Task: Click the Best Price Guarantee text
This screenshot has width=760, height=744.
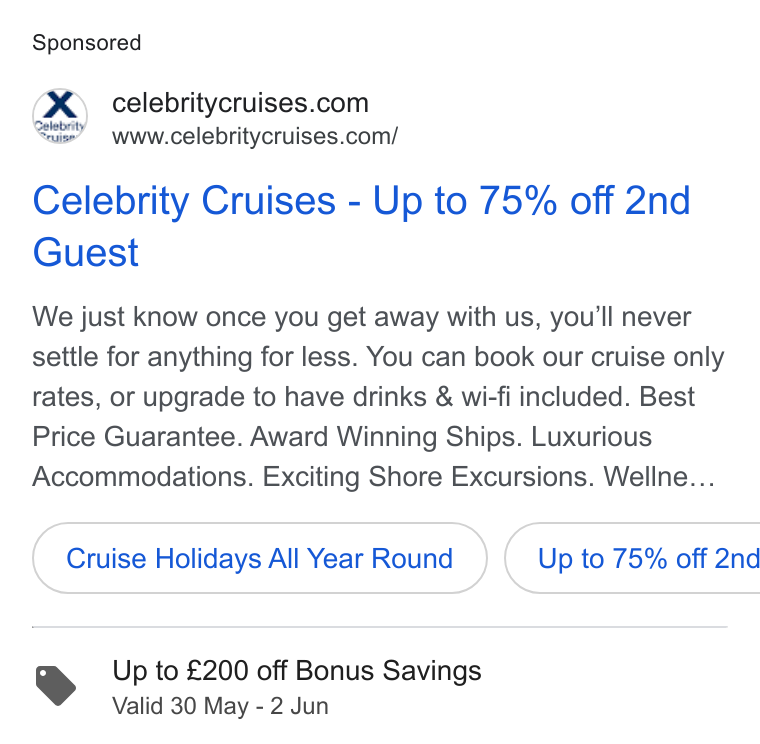Action: pos(364,417)
